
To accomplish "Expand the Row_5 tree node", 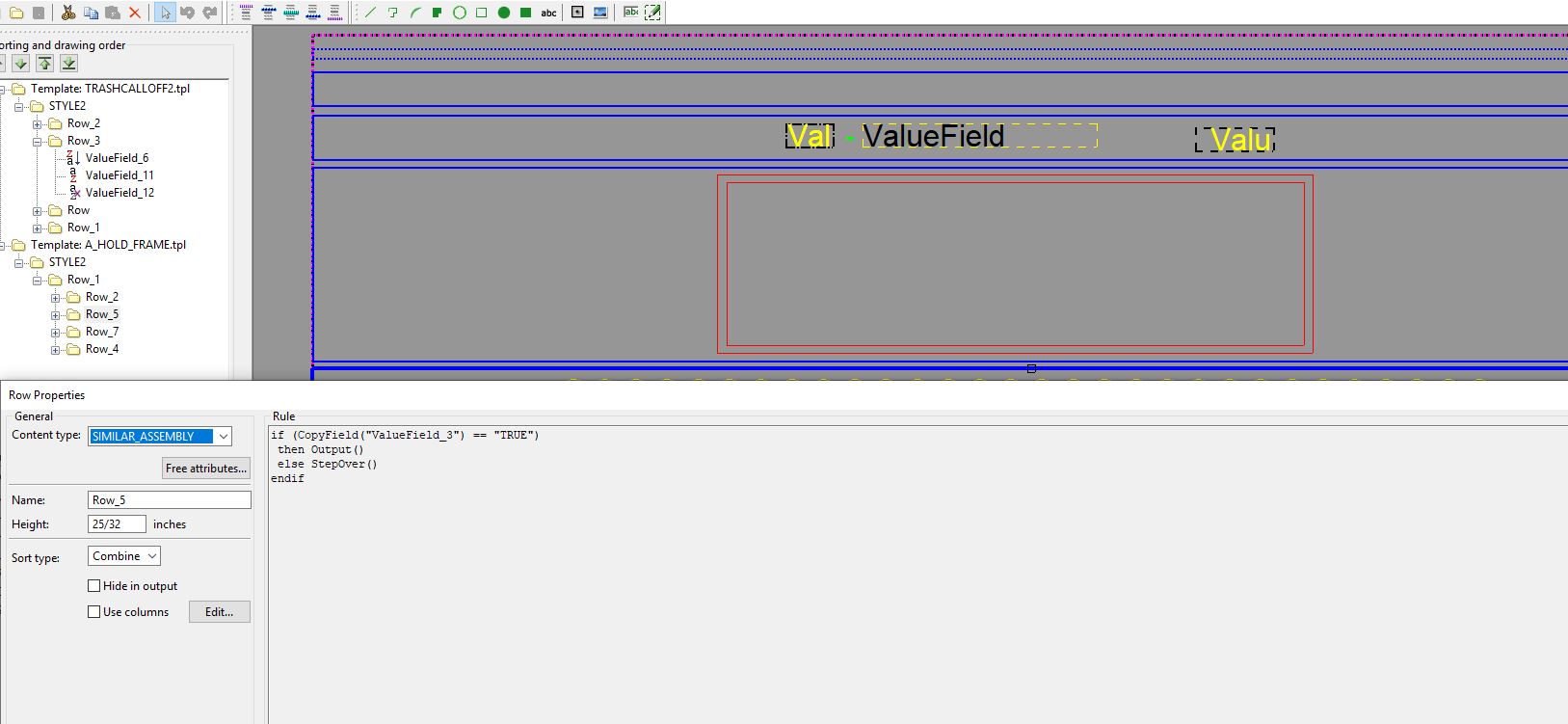I will pyautogui.click(x=56, y=315).
